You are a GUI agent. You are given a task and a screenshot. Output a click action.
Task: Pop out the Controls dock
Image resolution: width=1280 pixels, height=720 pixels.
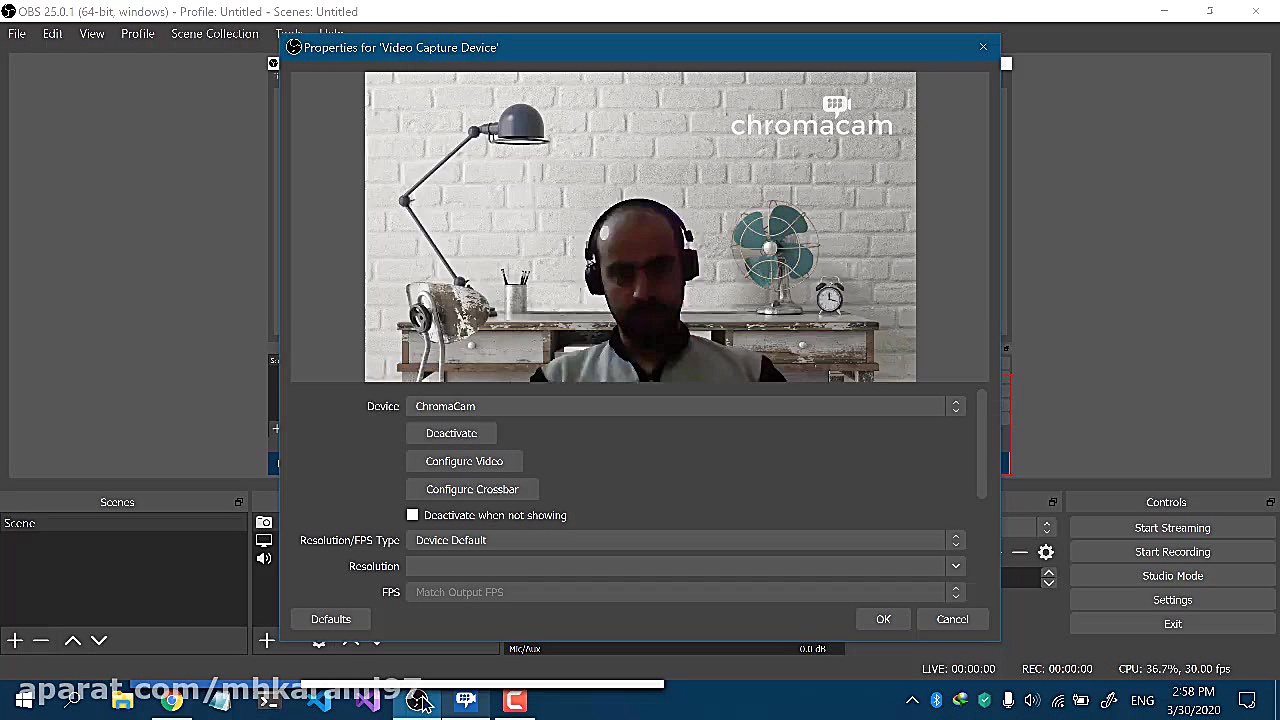pos(1270,502)
